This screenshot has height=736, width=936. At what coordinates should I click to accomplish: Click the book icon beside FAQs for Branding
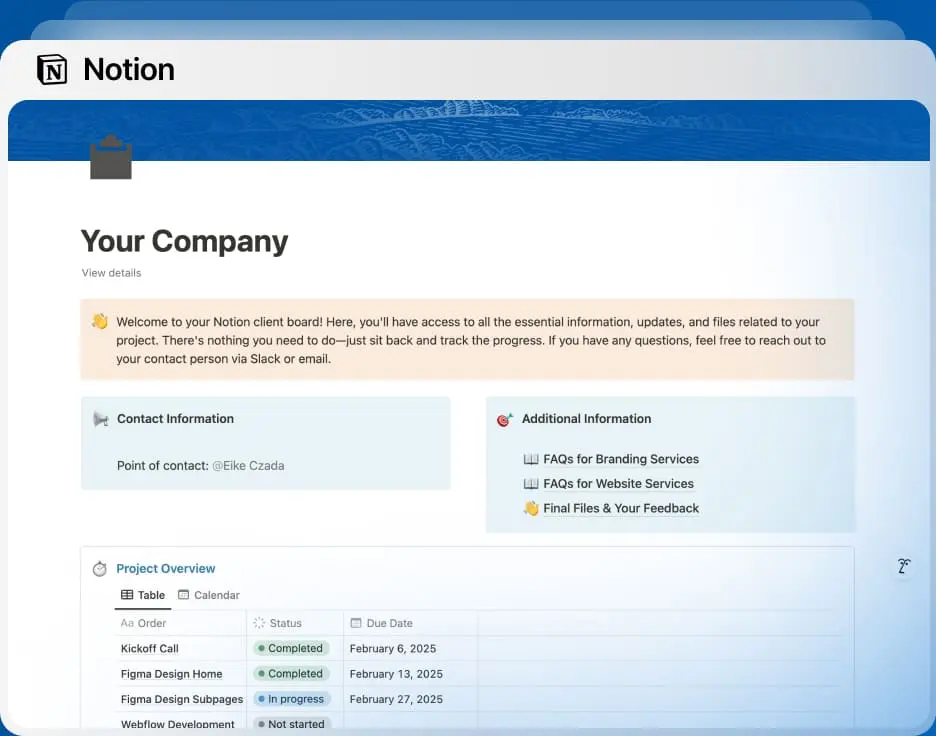(x=531, y=459)
